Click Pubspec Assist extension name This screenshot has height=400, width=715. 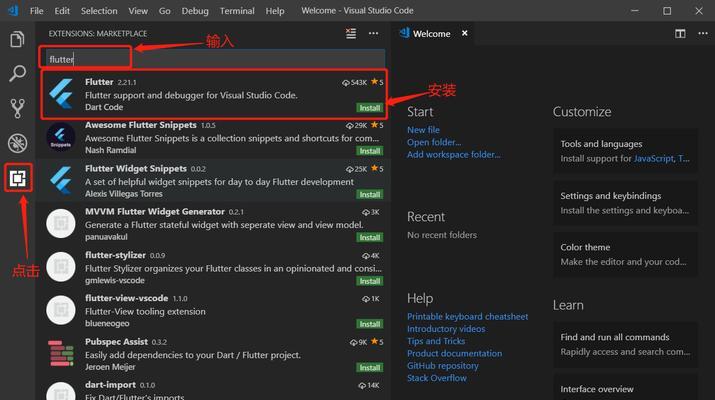pyautogui.click(x=116, y=342)
